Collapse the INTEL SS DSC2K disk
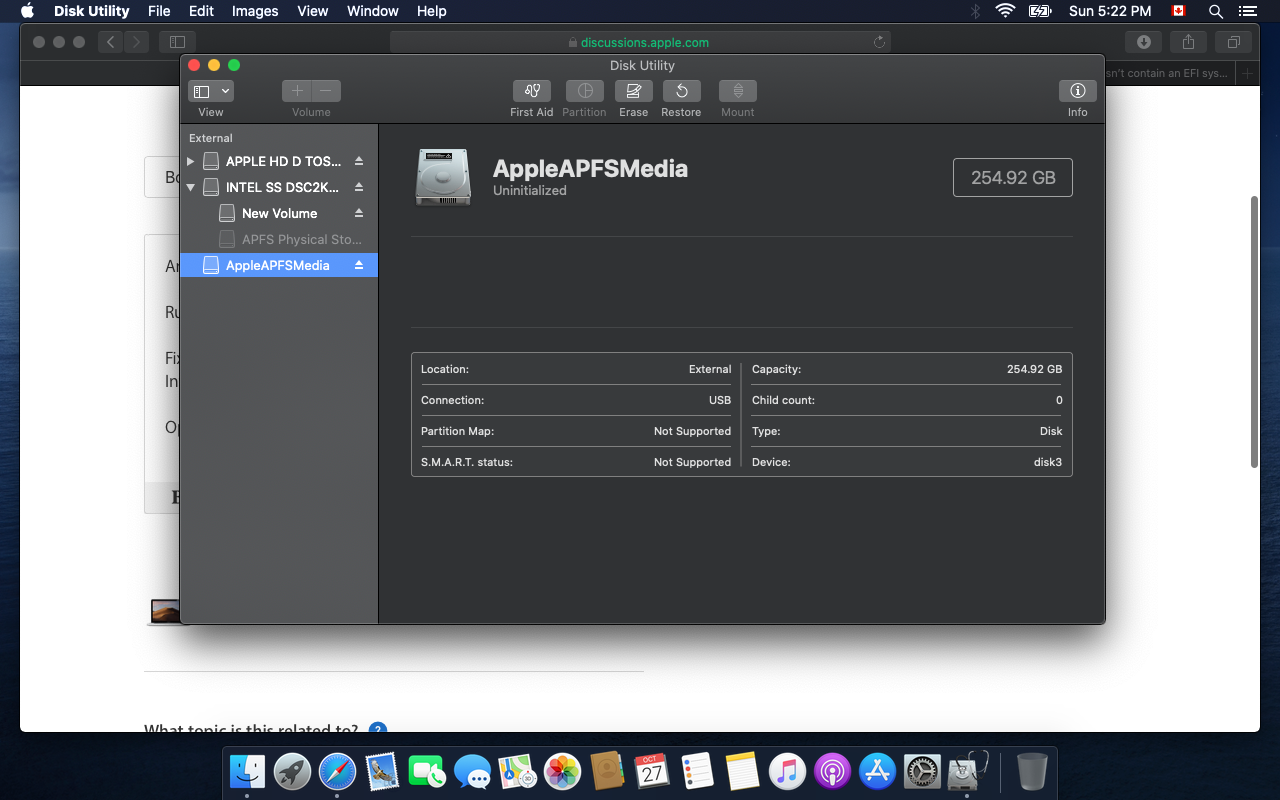The width and height of the screenshot is (1280, 800). (x=191, y=187)
